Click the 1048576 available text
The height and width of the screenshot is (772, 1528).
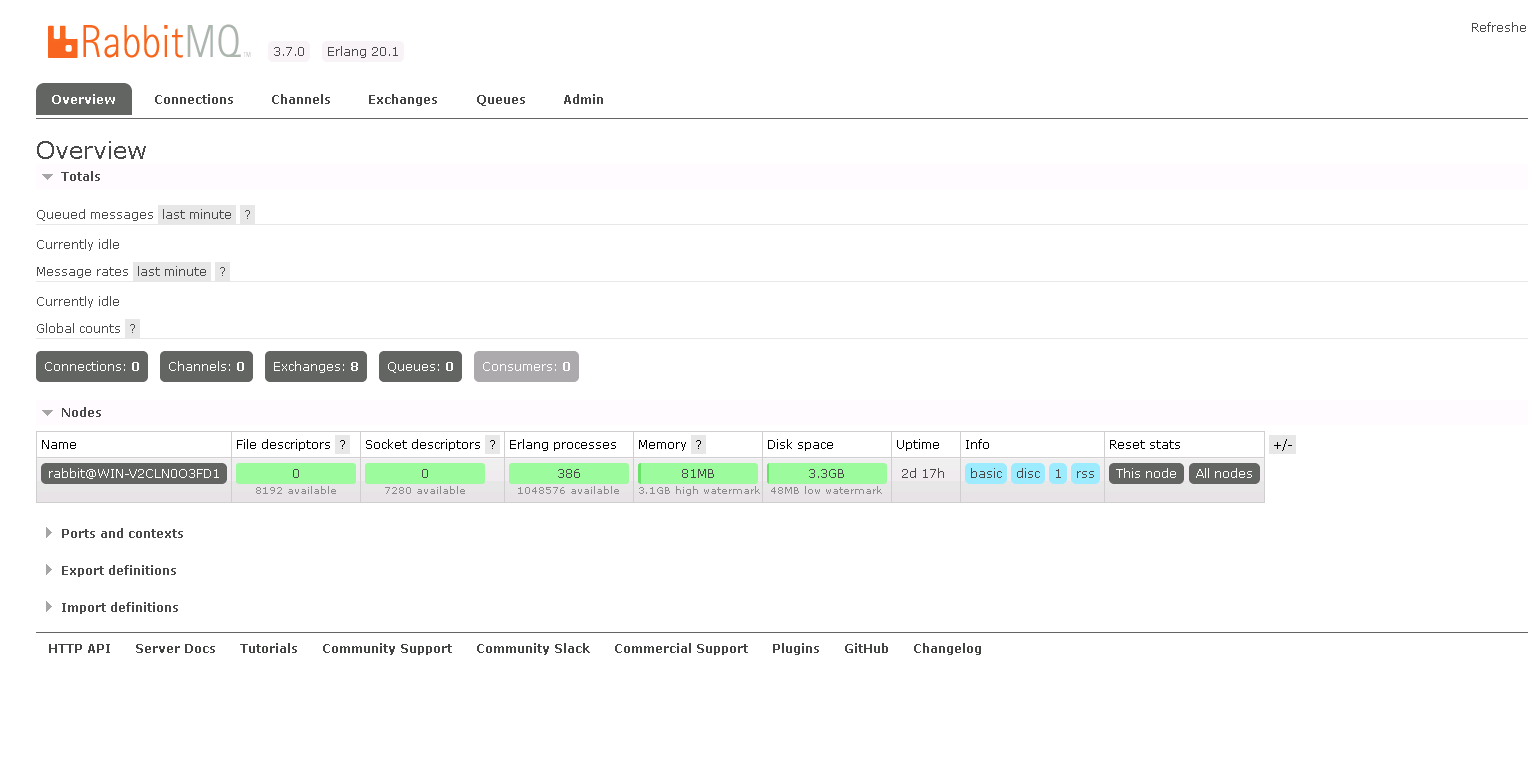point(568,491)
